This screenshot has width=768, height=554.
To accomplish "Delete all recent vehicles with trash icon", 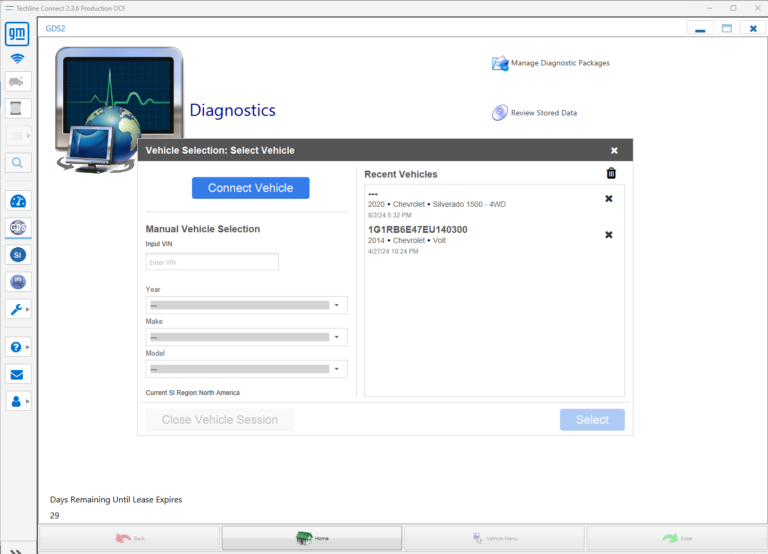I will coord(611,173).
